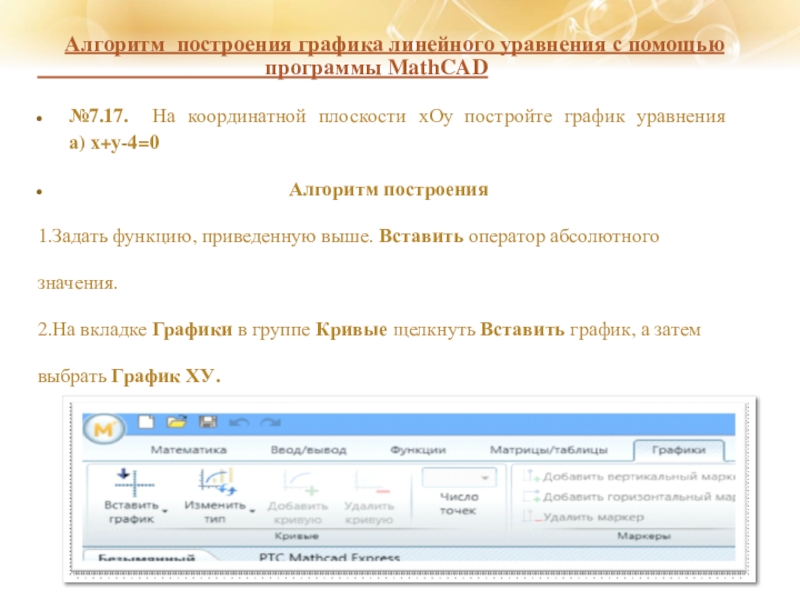Click the delete marker icon beside Удалить маркер
The height and width of the screenshot is (600, 800).
point(531,516)
